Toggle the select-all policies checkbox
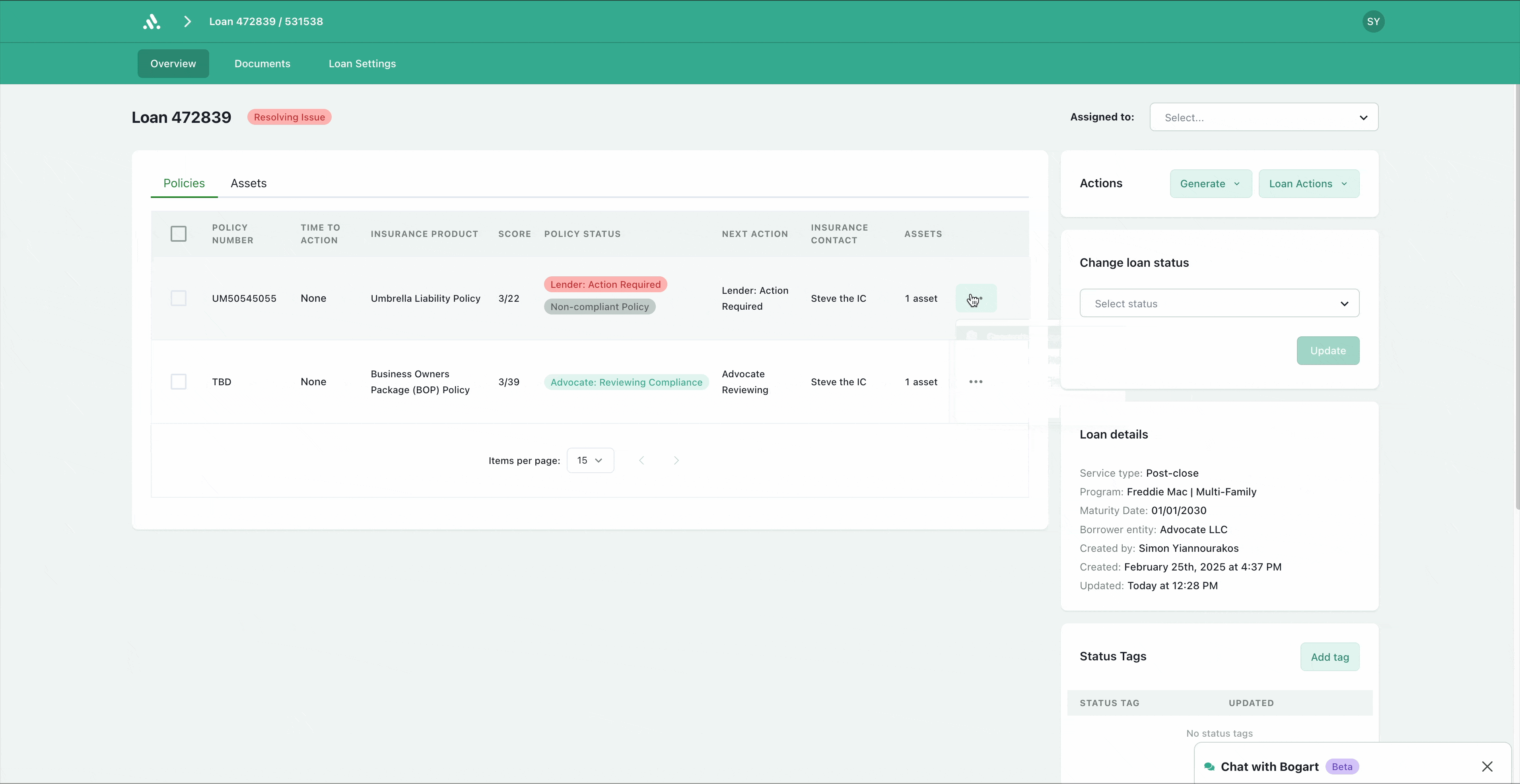Screen dimensions: 1520x784 [x=178, y=234]
